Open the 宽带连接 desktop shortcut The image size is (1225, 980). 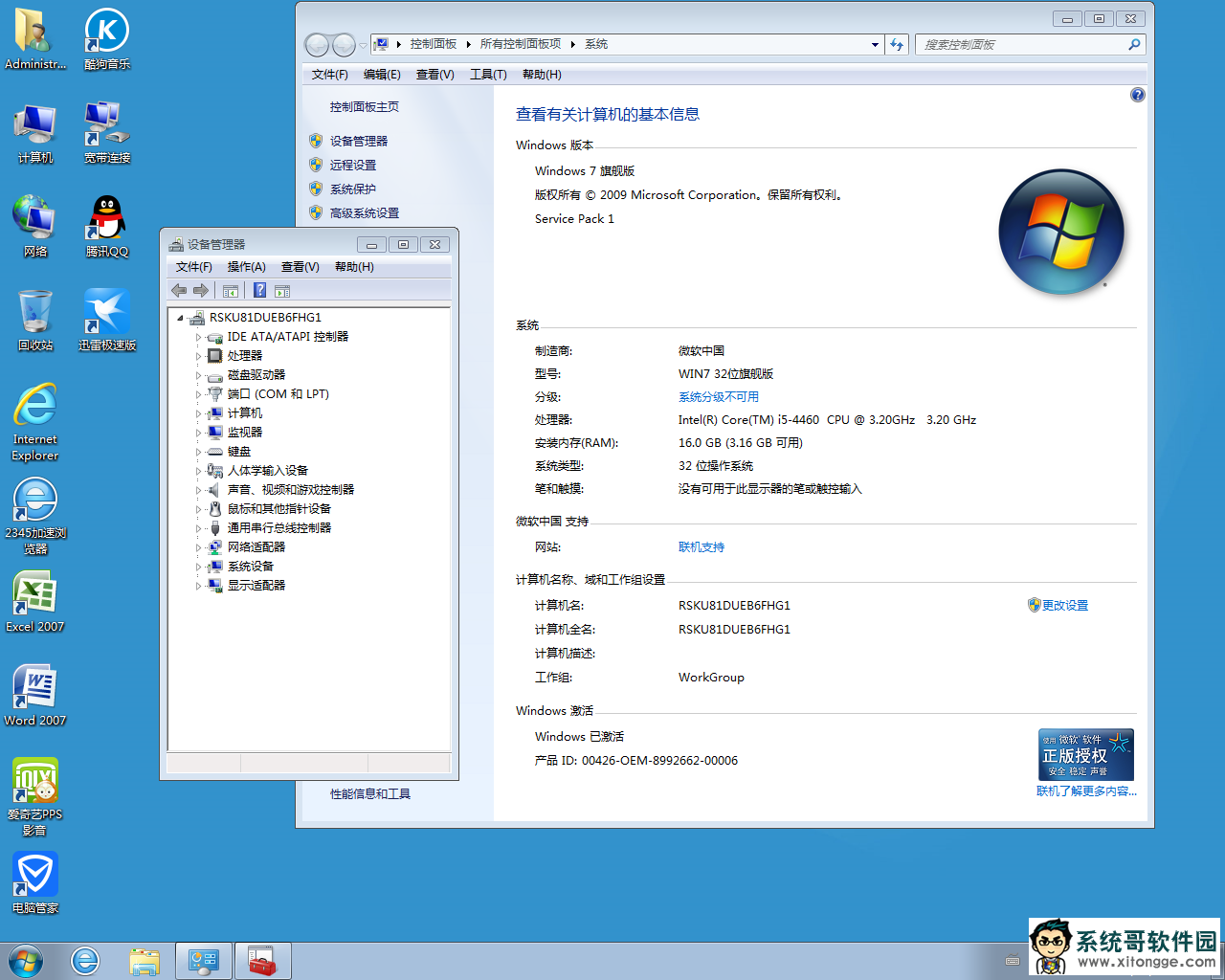click(107, 132)
